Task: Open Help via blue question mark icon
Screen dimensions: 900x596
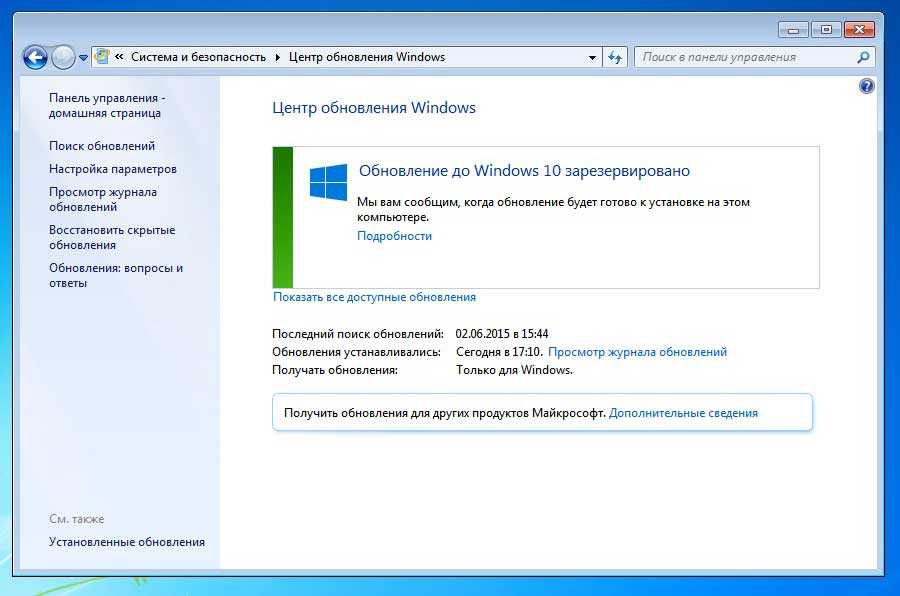Action: click(867, 86)
